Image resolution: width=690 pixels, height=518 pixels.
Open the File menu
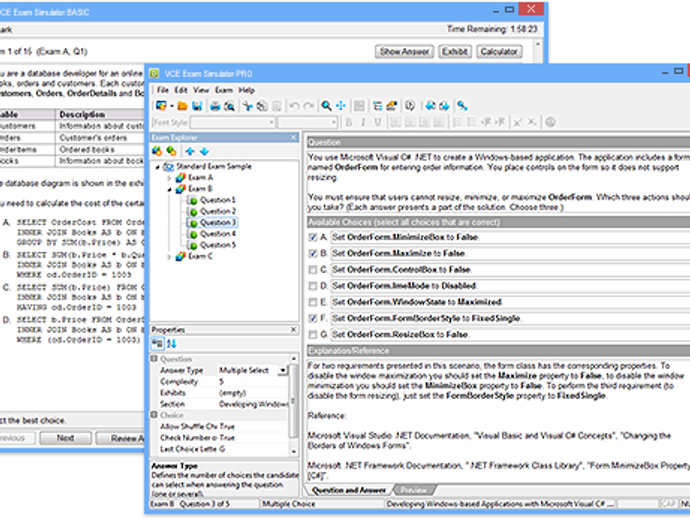163,90
